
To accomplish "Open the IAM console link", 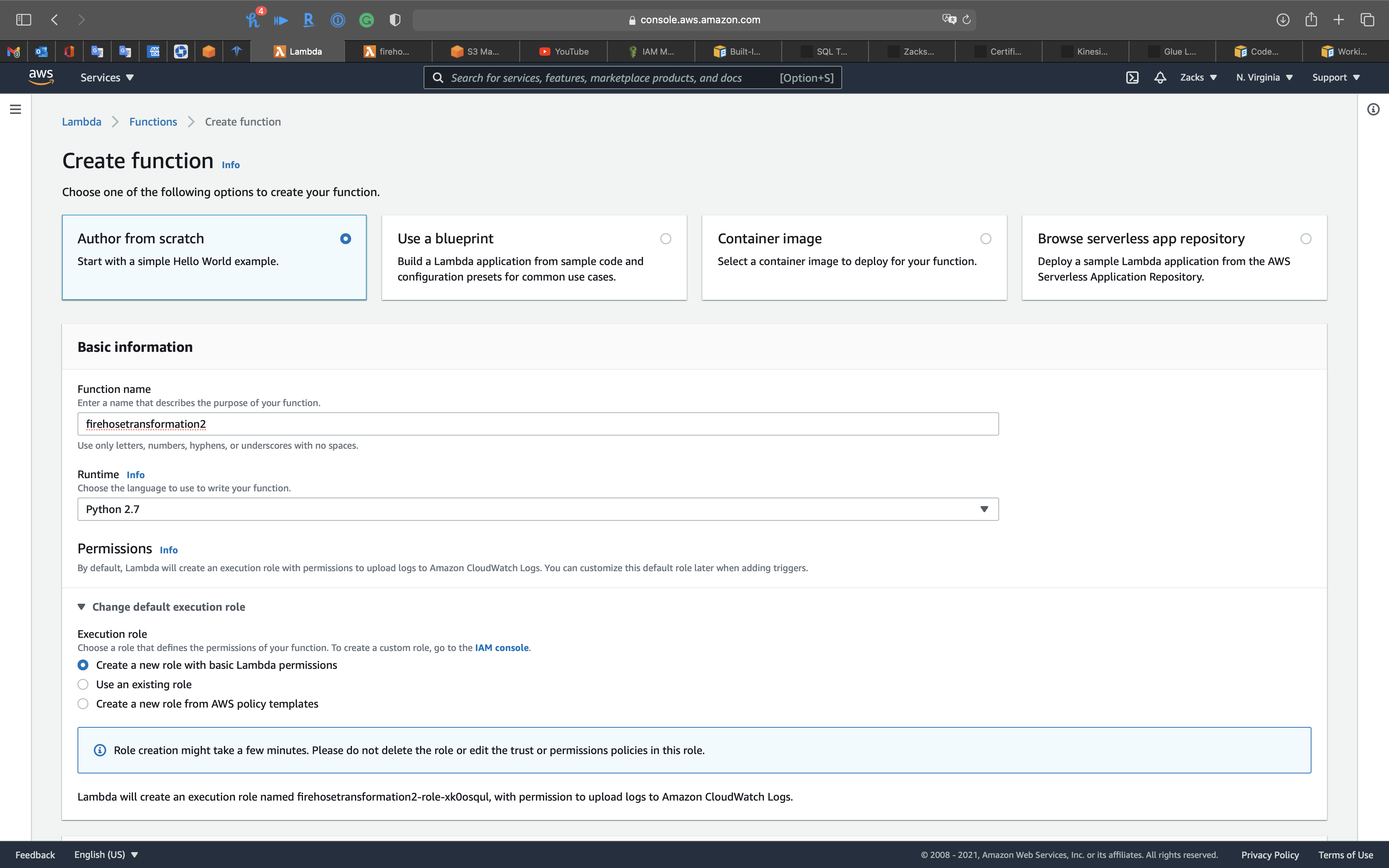I will [x=501, y=648].
